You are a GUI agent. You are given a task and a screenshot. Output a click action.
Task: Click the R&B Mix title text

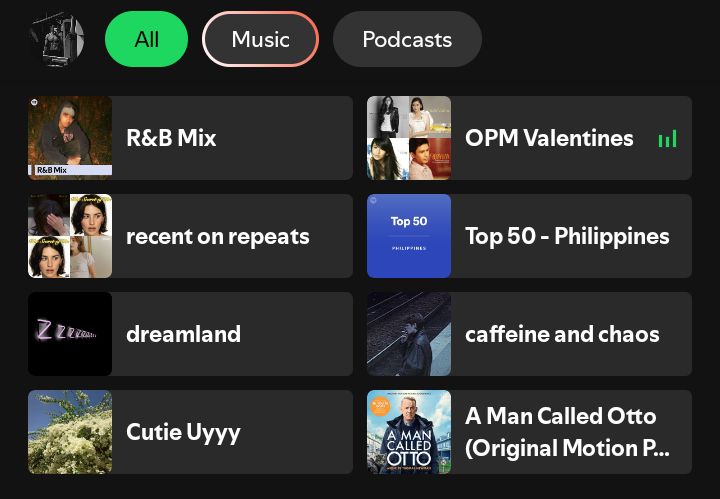coord(171,138)
